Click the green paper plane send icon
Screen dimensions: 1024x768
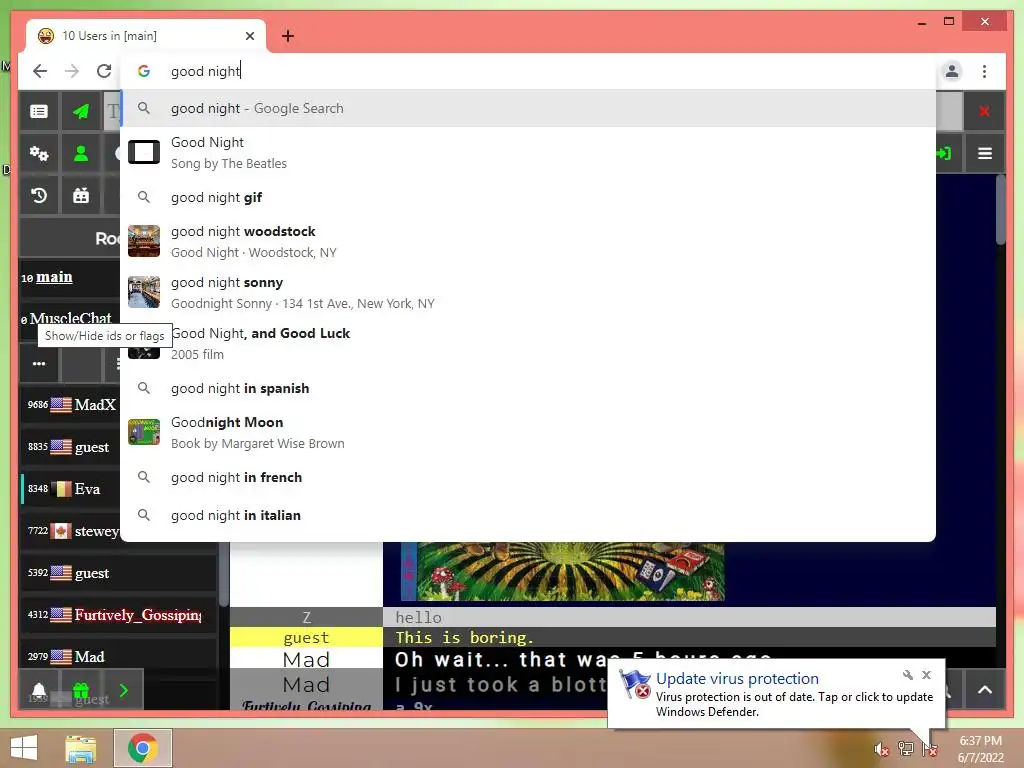point(81,112)
